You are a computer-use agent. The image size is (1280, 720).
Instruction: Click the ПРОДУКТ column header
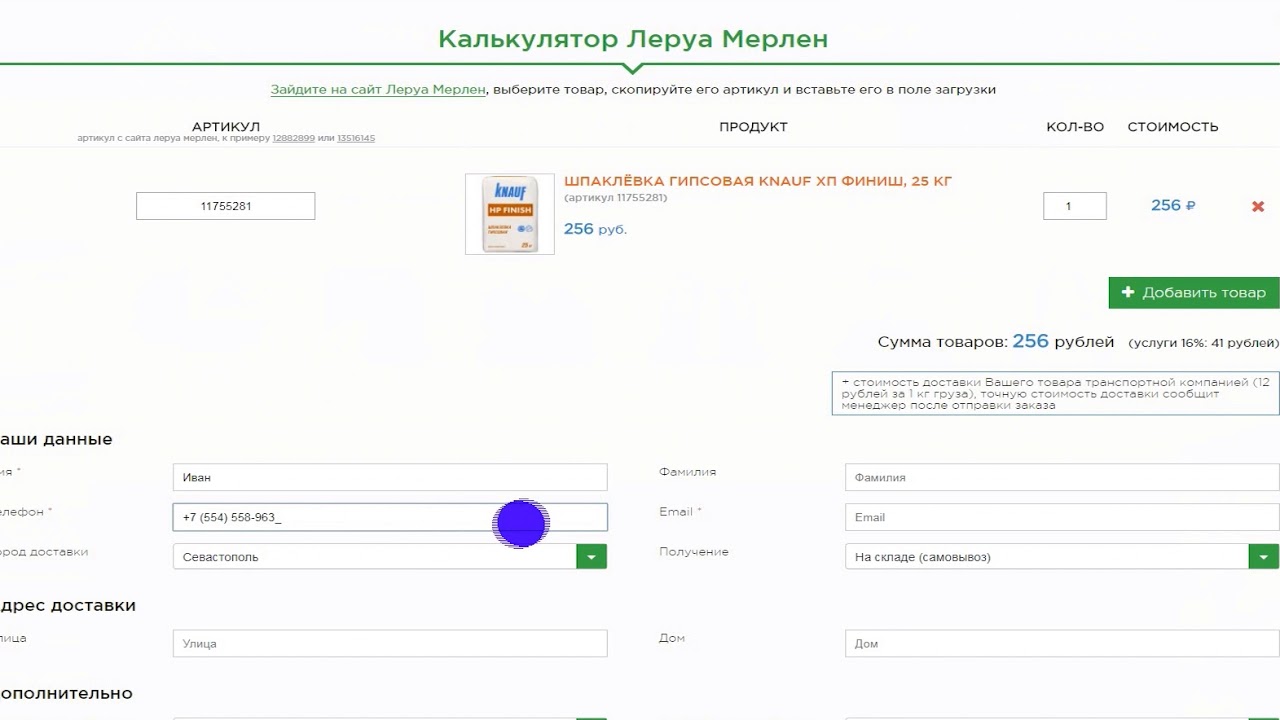point(753,127)
